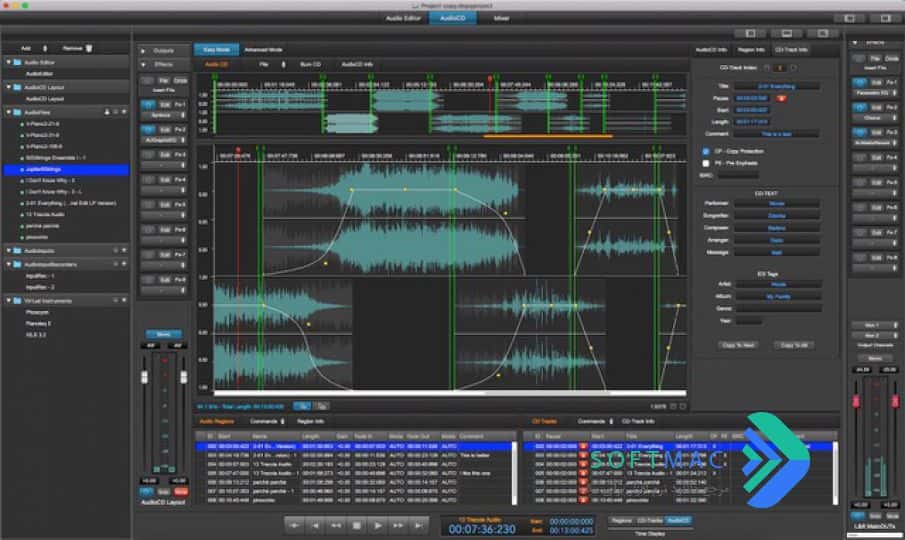Click the Stop transport button
905x540 pixels.
[x=357, y=526]
